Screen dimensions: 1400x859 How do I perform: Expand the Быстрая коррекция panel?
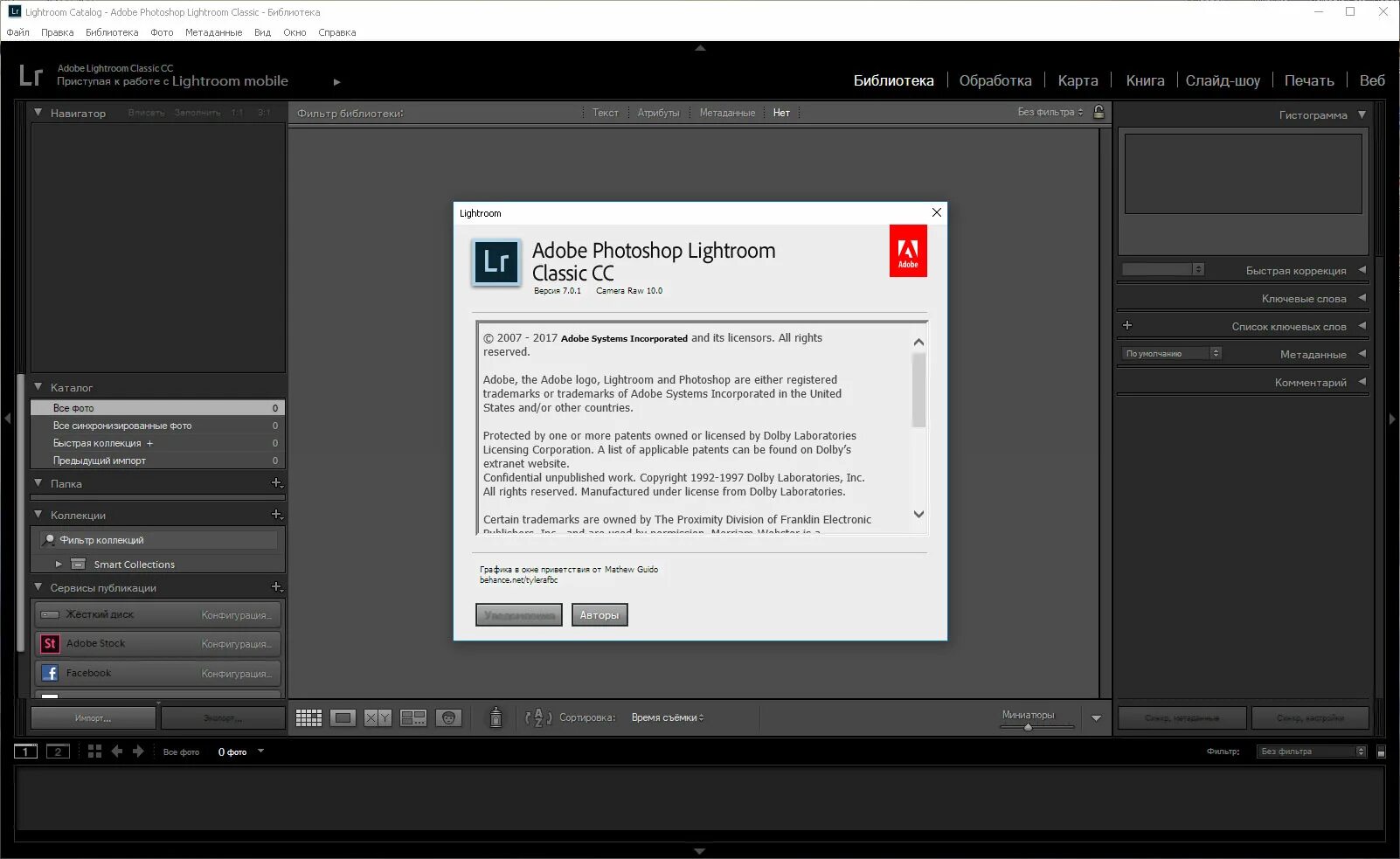tap(1362, 270)
